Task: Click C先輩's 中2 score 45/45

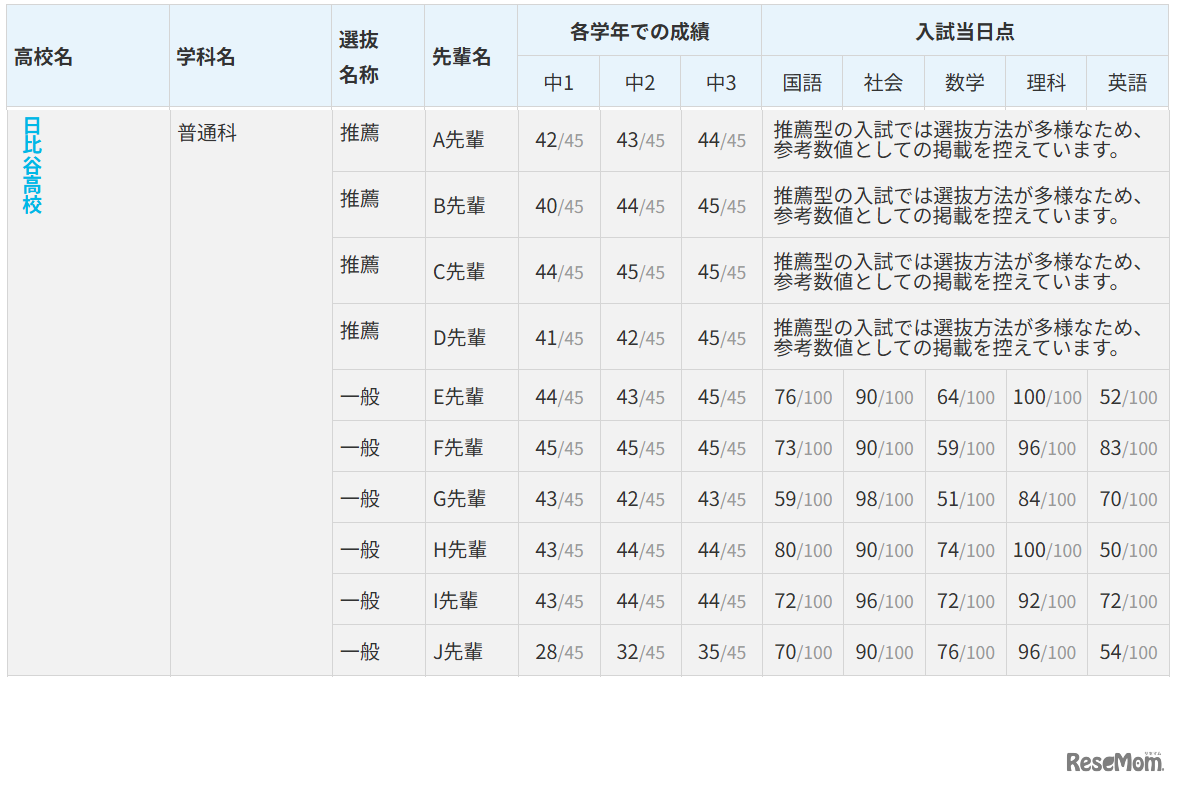Action: (640, 272)
